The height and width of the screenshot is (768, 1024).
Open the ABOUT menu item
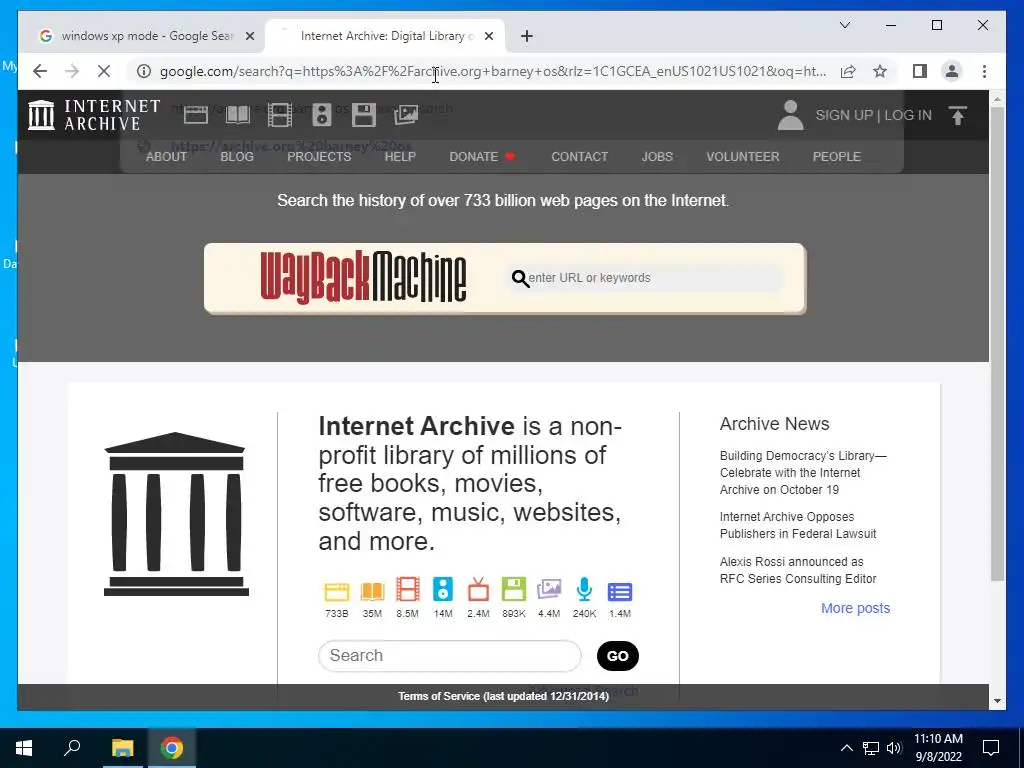coord(166,157)
